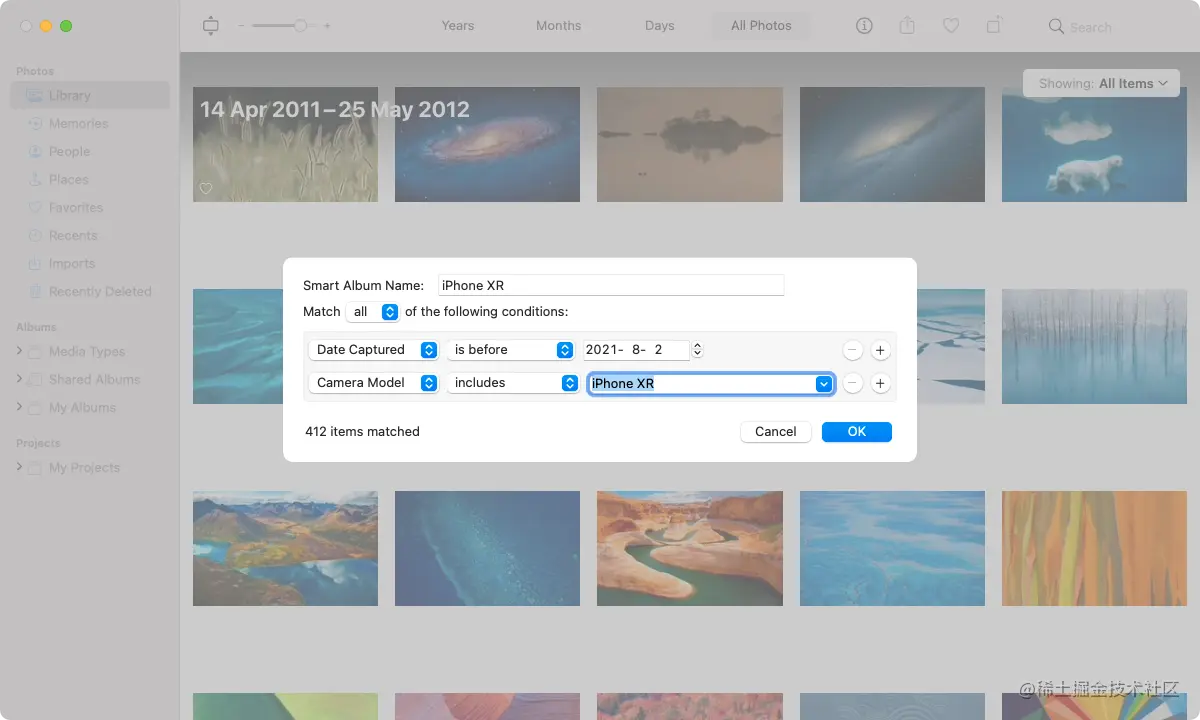
Task: Click the Rotate icon in toolbar
Action: (994, 26)
